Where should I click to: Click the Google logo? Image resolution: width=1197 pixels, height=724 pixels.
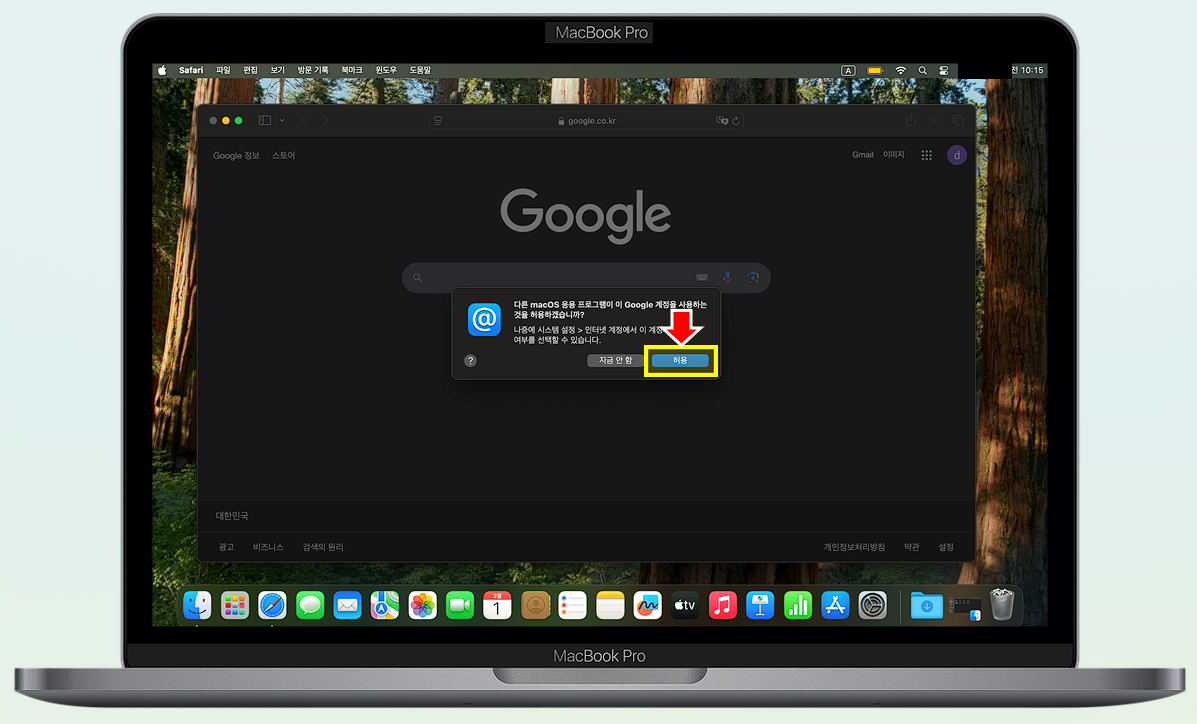[586, 215]
